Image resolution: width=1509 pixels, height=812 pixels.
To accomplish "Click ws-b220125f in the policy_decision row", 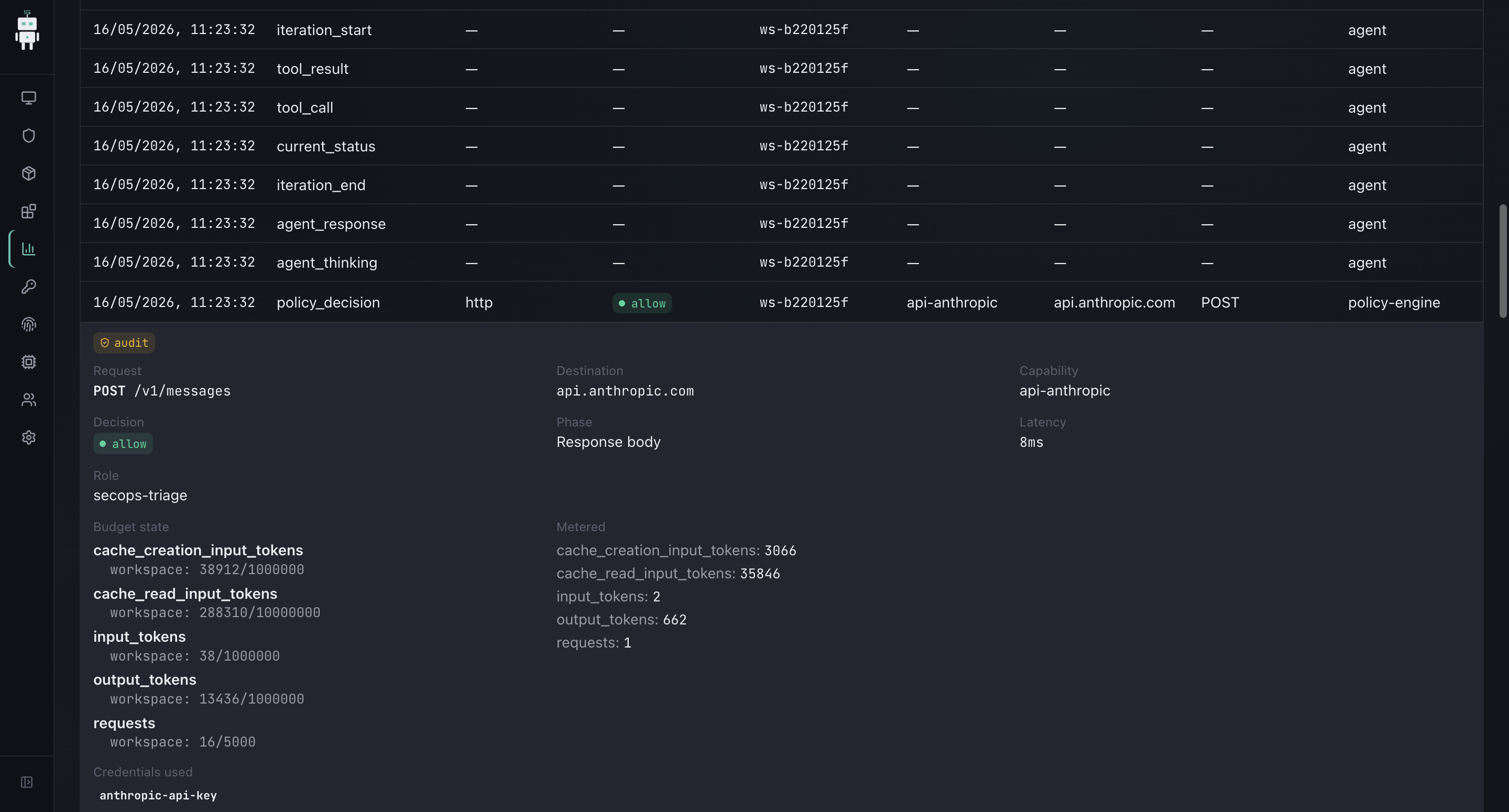I will pos(804,302).
